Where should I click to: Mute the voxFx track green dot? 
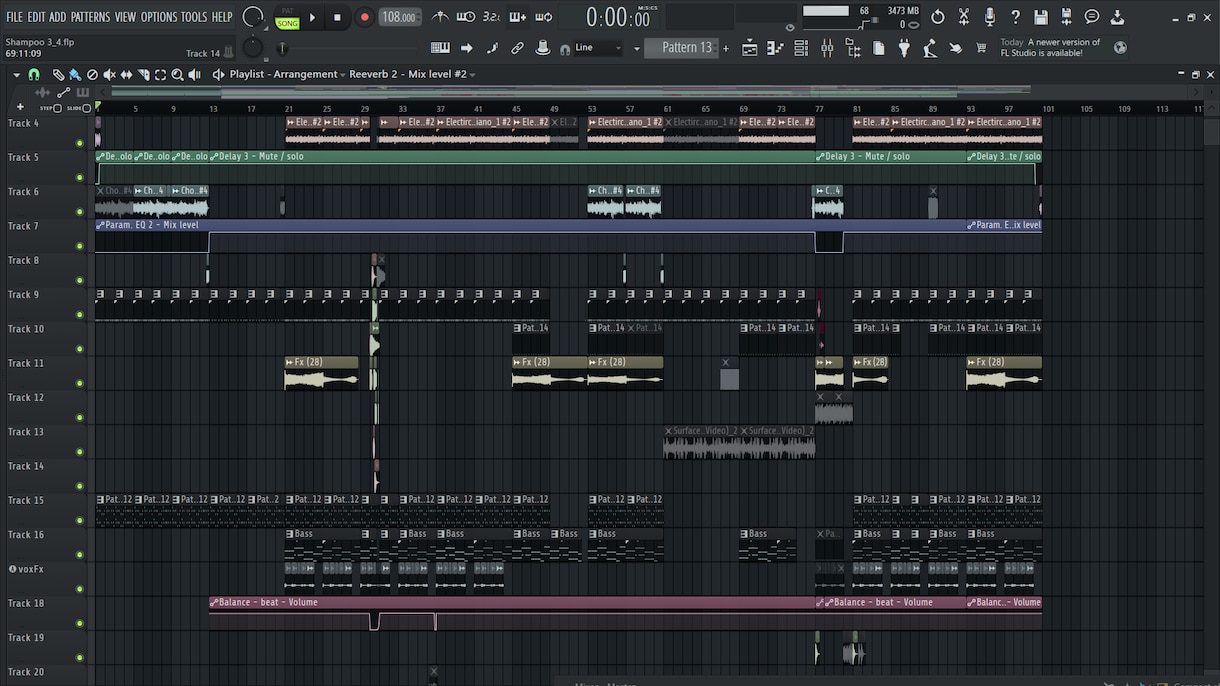coord(80,588)
